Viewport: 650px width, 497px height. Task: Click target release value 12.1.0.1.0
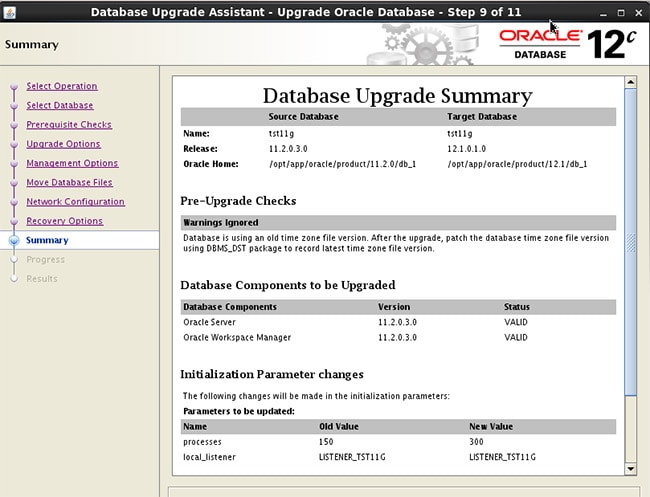tap(466, 149)
